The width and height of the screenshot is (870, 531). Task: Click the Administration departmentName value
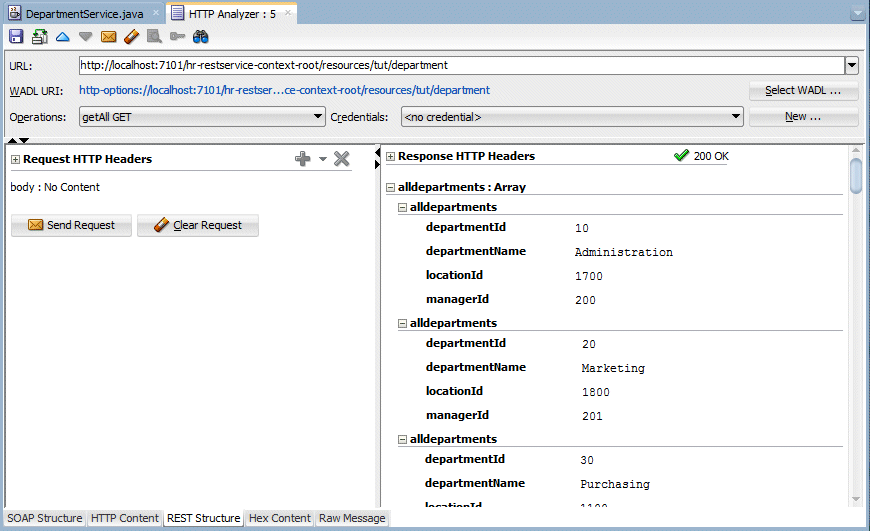click(624, 252)
